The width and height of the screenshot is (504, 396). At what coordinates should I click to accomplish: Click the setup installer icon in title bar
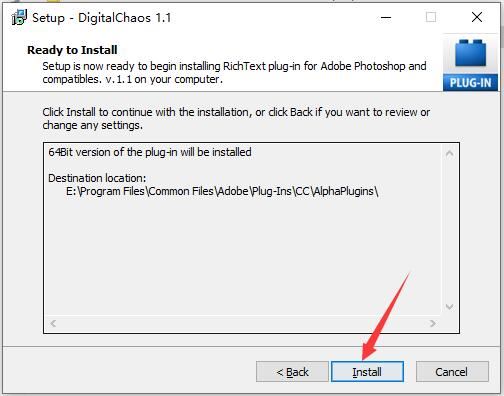click(x=19, y=17)
